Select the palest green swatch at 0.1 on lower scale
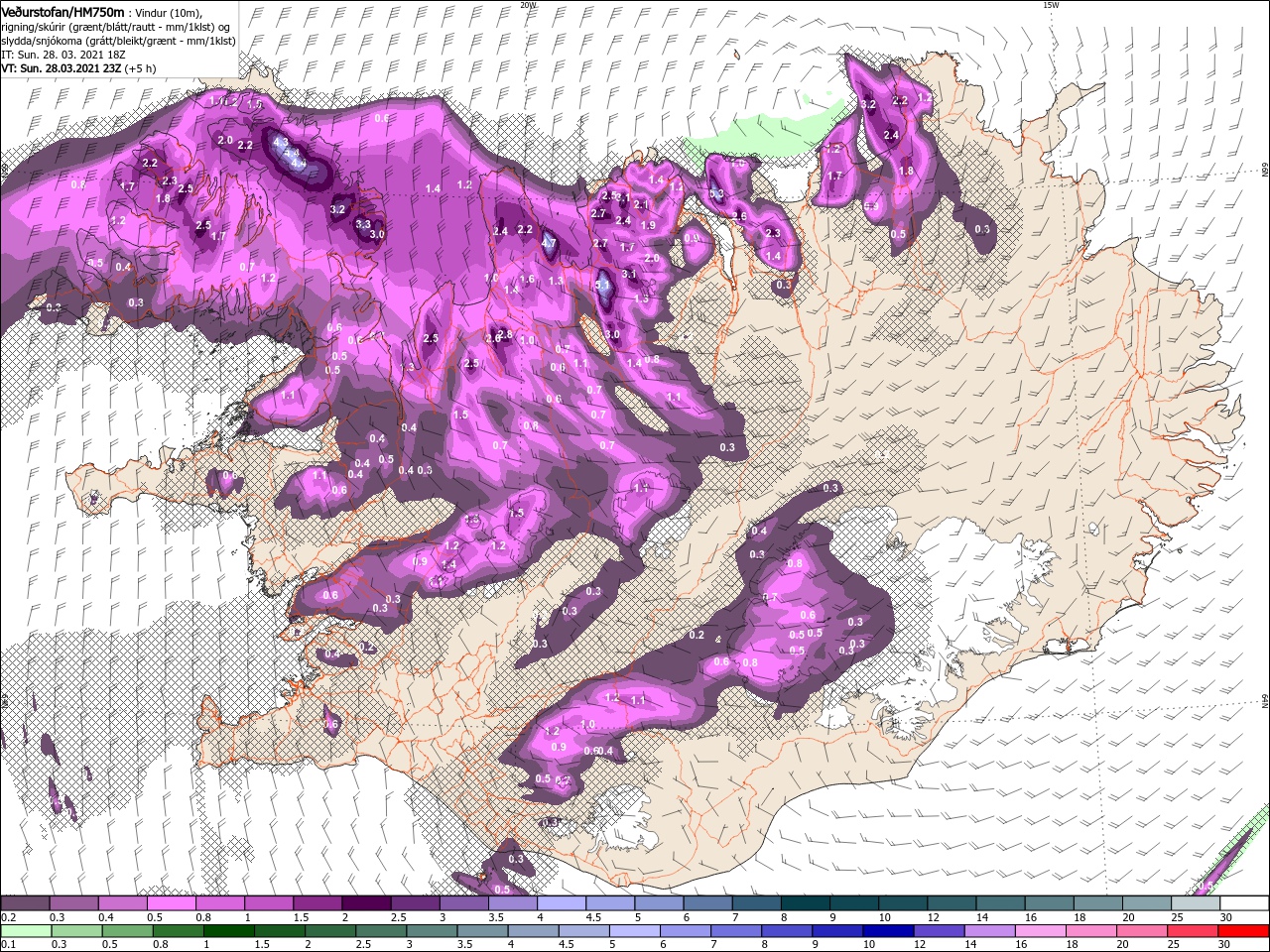Screen dimensions: 1270x952 tap(26, 931)
